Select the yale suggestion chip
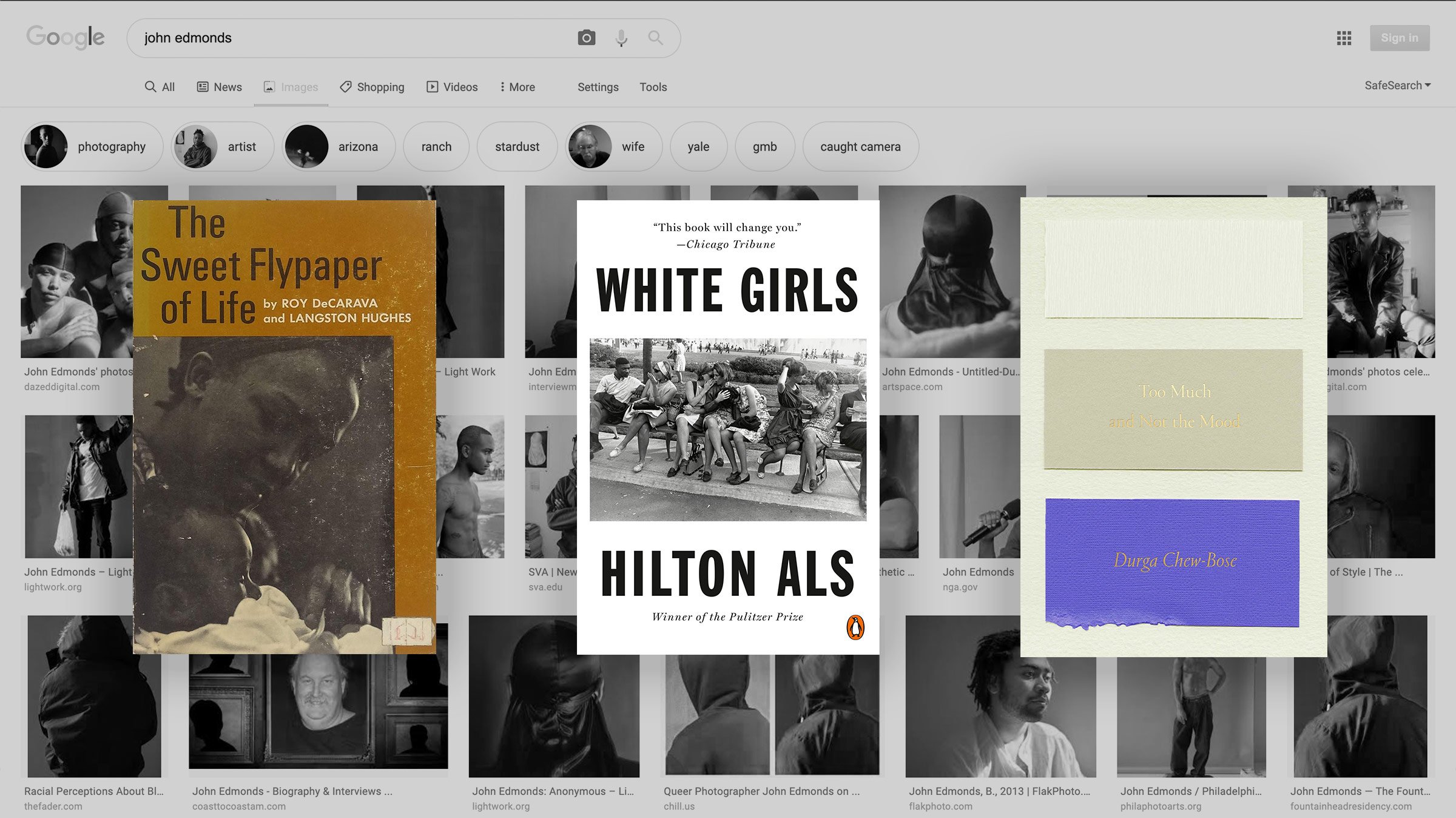The height and width of the screenshot is (818, 1456). point(698,146)
